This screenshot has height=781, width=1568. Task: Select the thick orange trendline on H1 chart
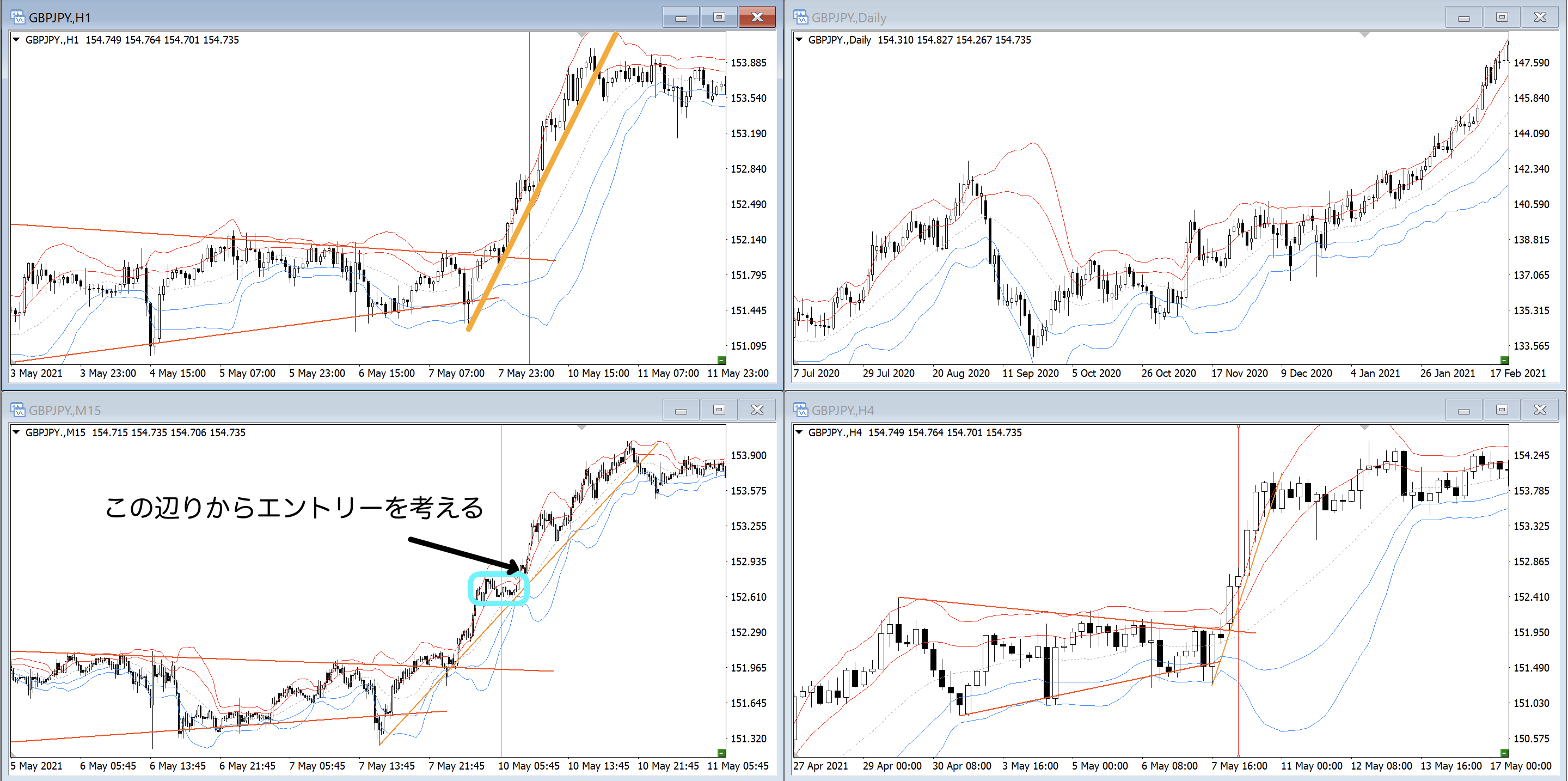pyautogui.click(x=542, y=182)
